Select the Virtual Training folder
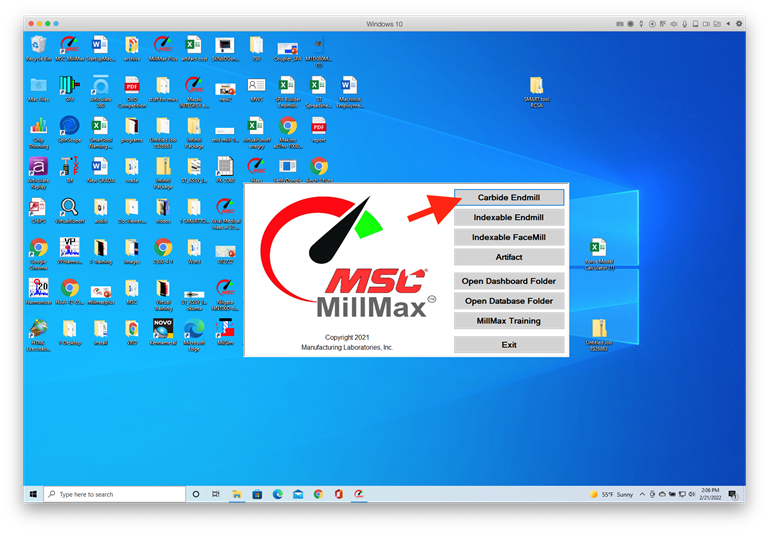The image size is (769, 533). coord(163,295)
